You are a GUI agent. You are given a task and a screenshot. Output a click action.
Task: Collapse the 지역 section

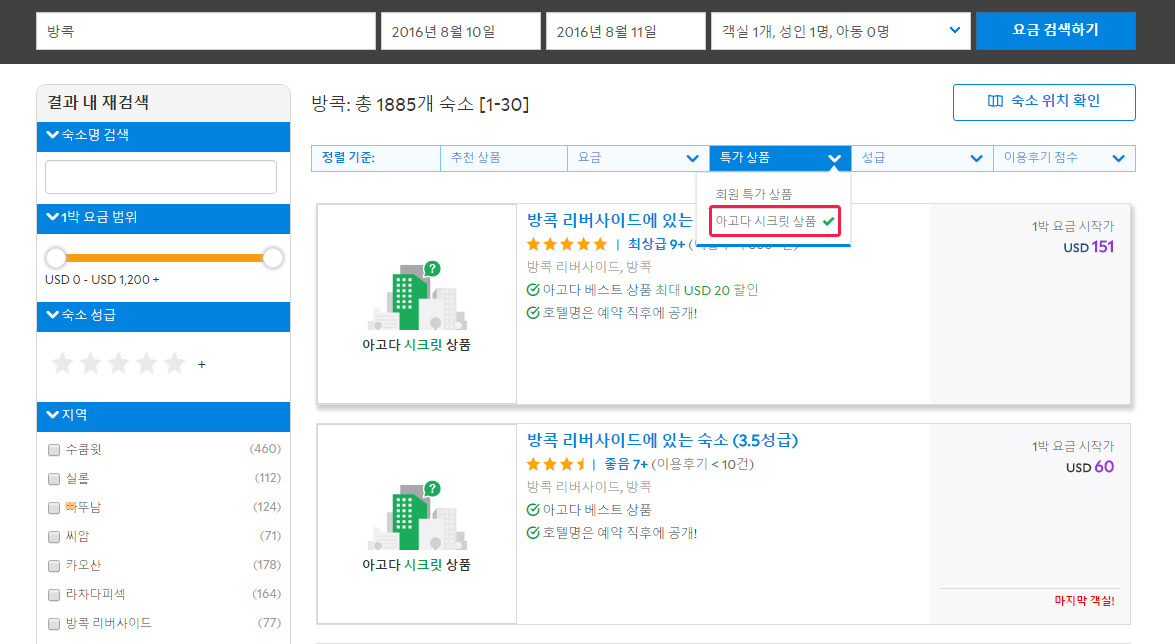pos(163,416)
